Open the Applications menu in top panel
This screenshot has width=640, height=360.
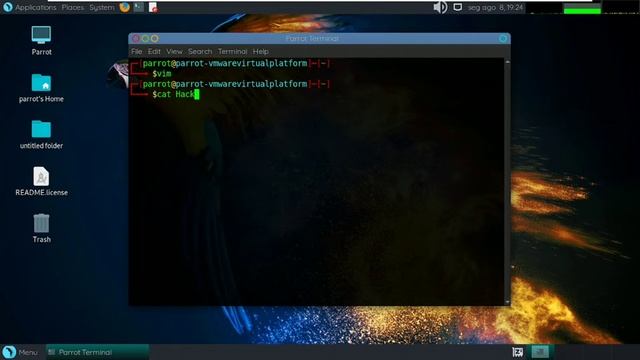point(36,7)
